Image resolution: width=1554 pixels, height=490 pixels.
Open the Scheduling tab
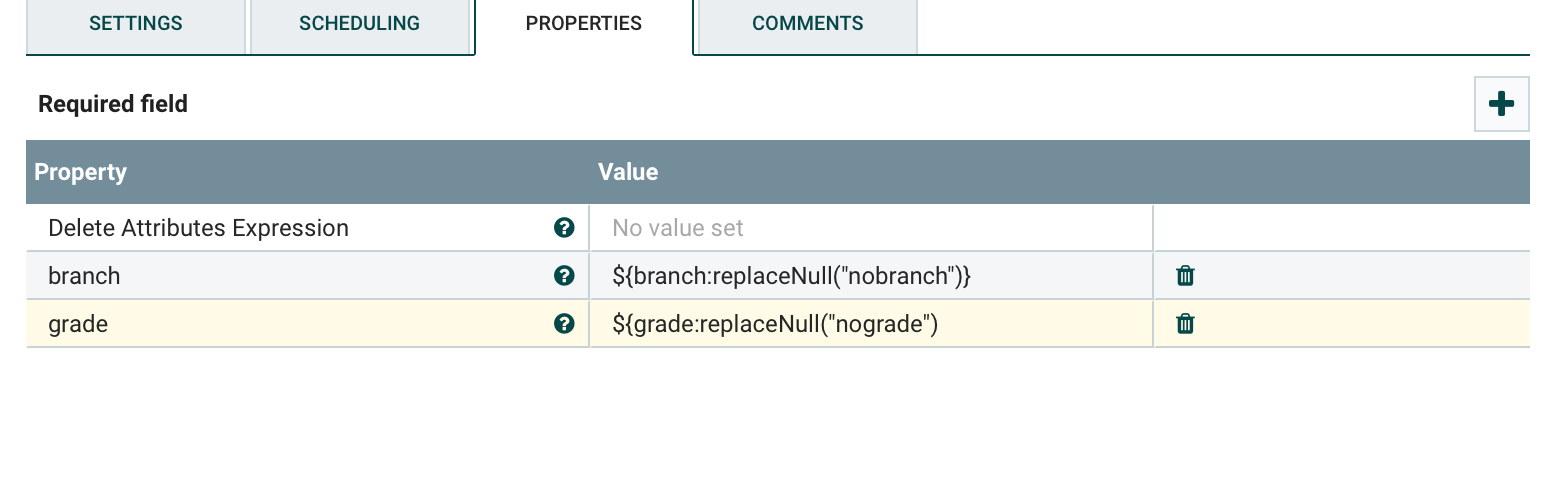(359, 24)
